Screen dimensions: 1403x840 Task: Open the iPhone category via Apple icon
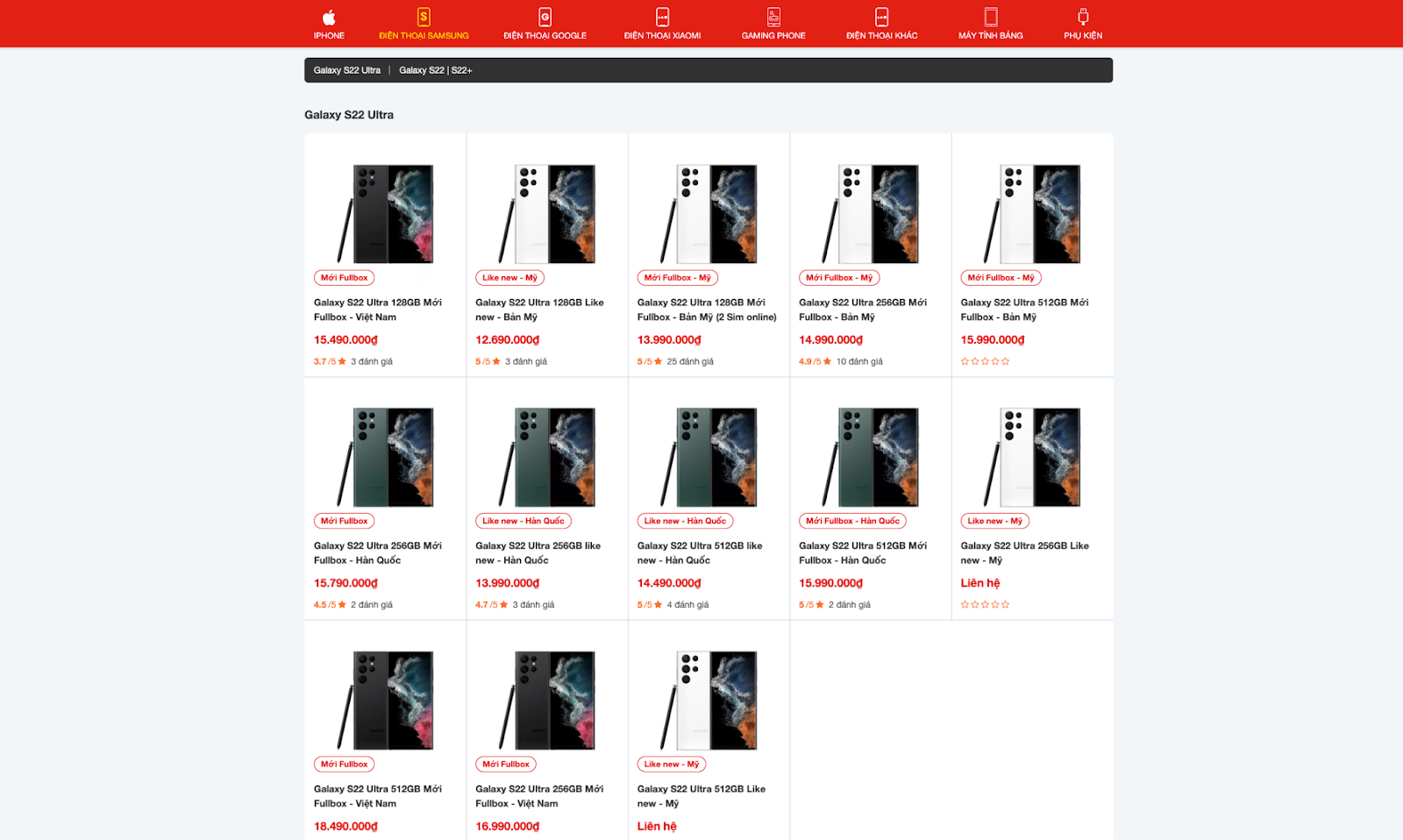[x=329, y=17]
